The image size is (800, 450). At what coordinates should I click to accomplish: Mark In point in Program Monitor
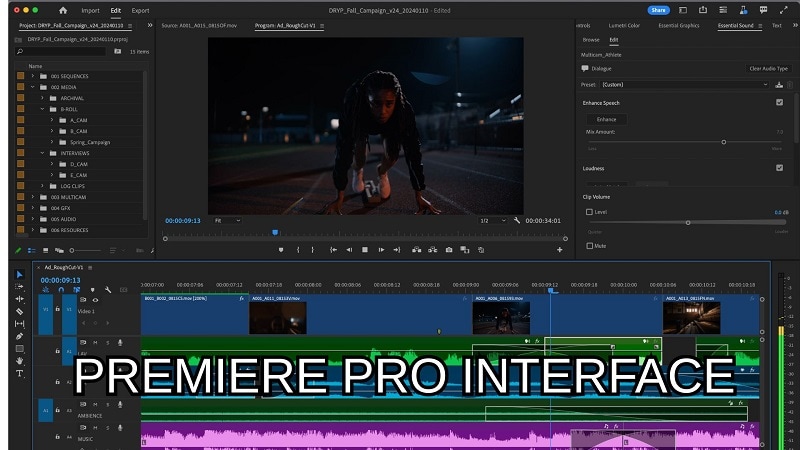coord(298,250)
